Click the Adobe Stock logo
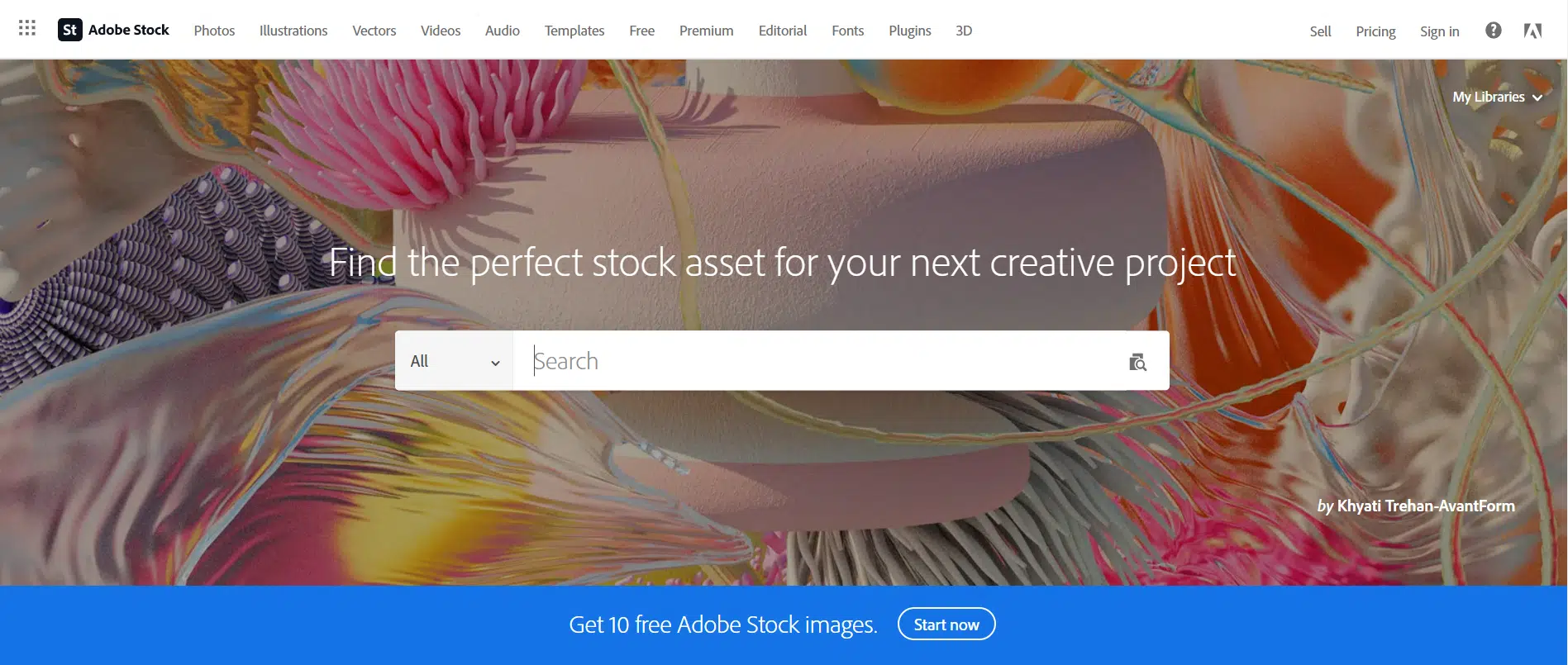1568x665 pixels. (x=113, y=30)
